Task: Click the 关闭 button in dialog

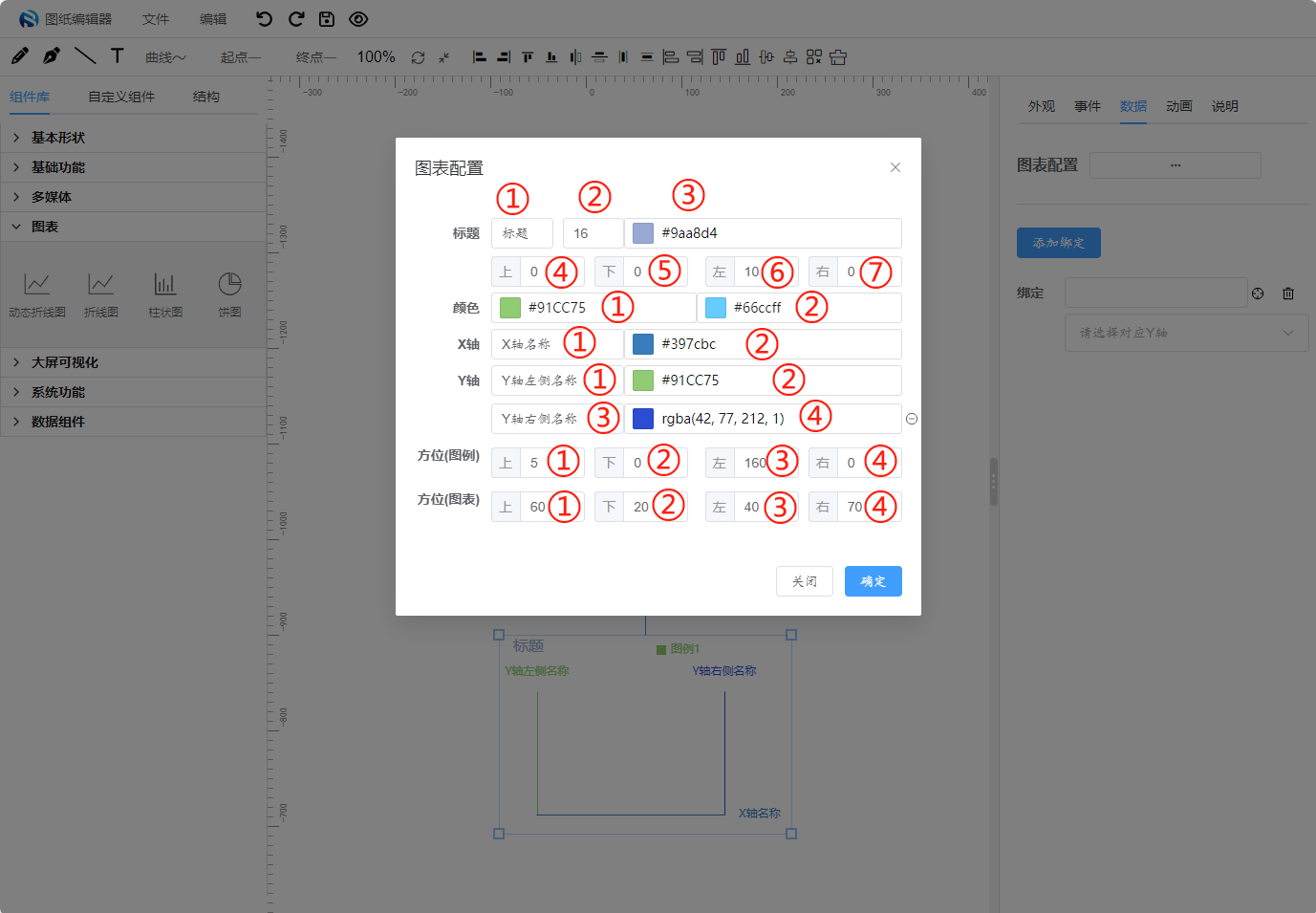Action: (x=805, y=581)
